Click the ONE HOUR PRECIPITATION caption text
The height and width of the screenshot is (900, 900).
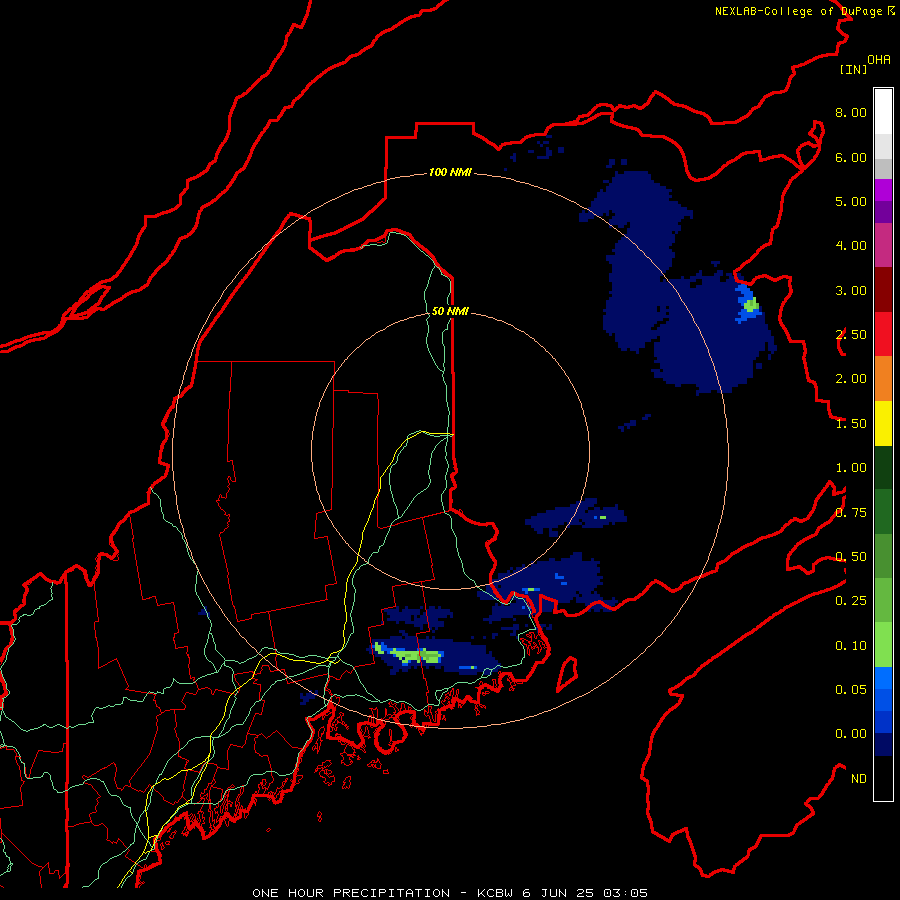tap(351, 893)
